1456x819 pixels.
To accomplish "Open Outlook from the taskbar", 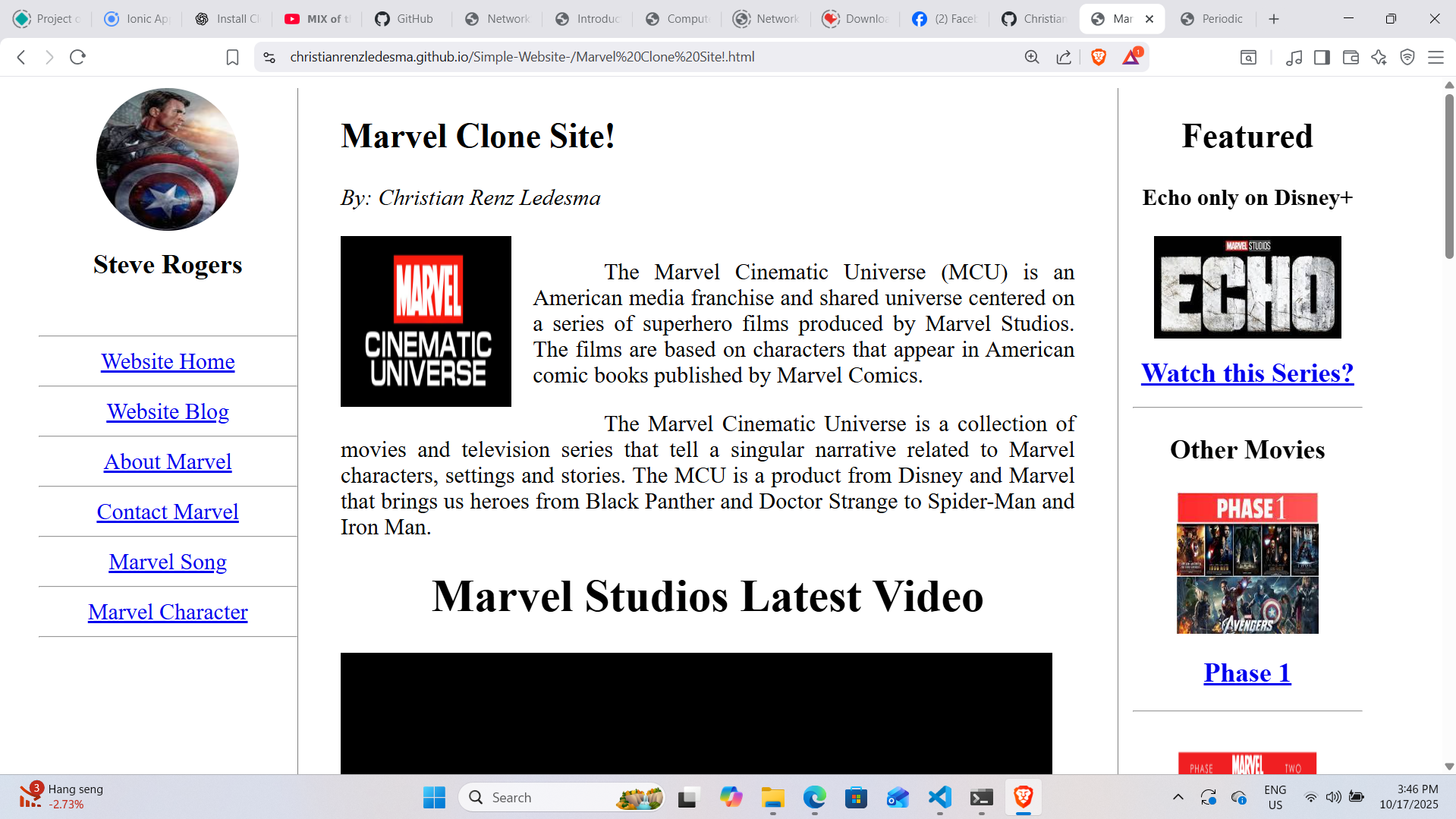I will click(x=898, y=798).
